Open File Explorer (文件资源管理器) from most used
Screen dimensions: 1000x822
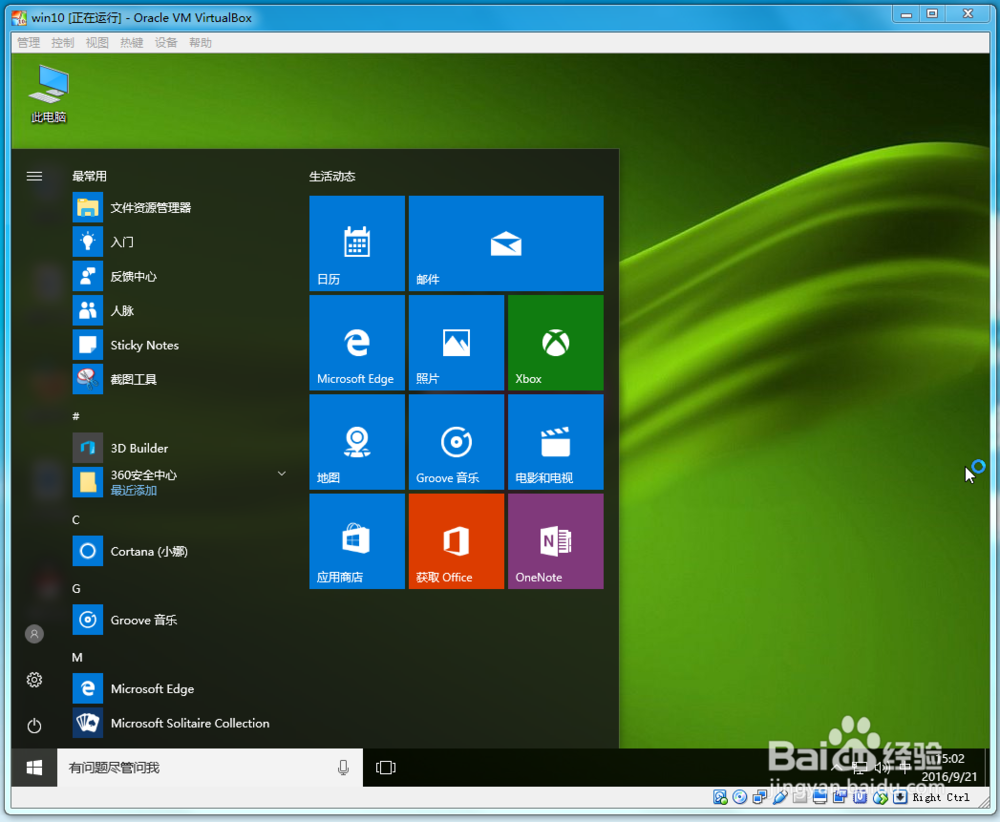pyautogui.click(x=180, y=208)
